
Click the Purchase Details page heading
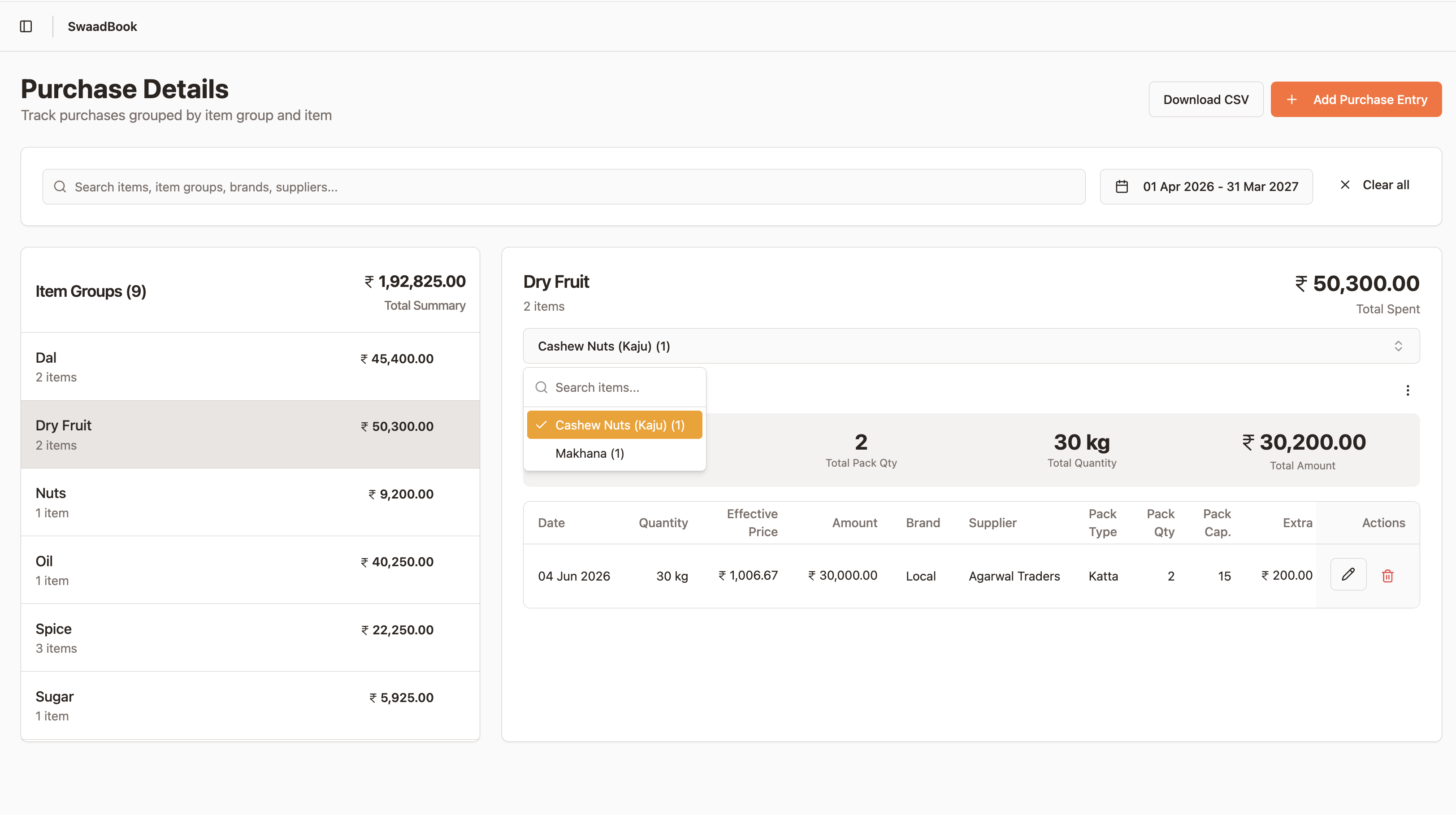pos(125,89)
